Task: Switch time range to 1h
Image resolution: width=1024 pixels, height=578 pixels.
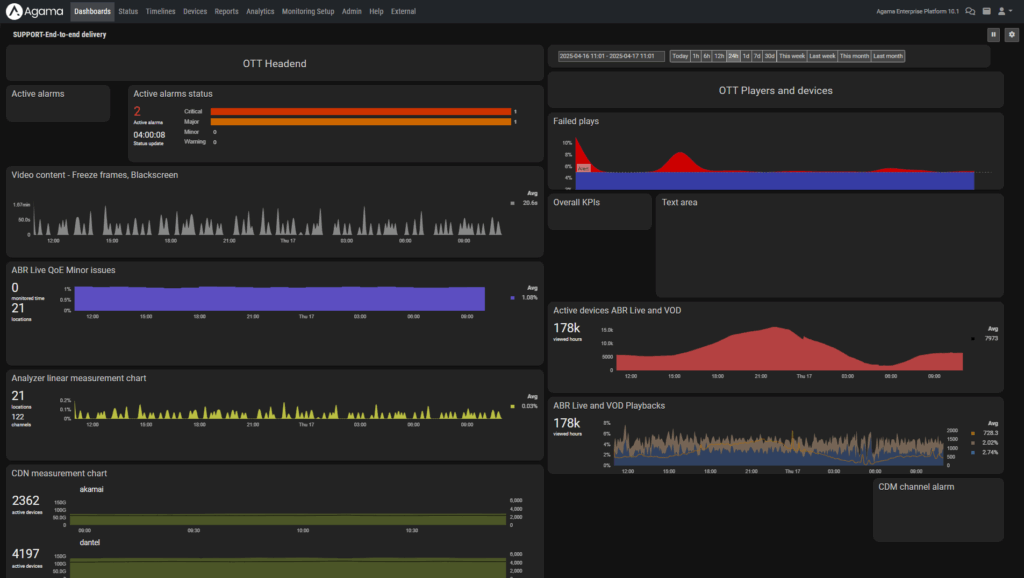Action: 695,56
